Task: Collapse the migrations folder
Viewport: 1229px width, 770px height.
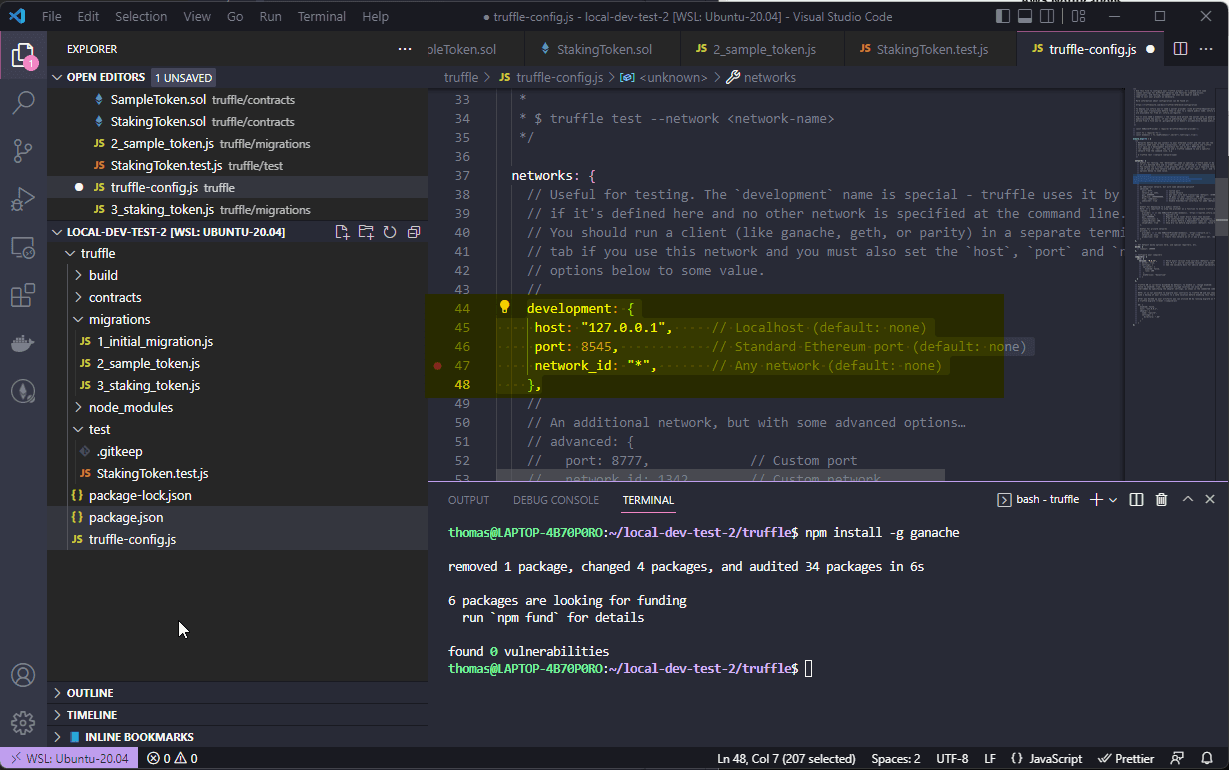Action: (x=110, y=319)
